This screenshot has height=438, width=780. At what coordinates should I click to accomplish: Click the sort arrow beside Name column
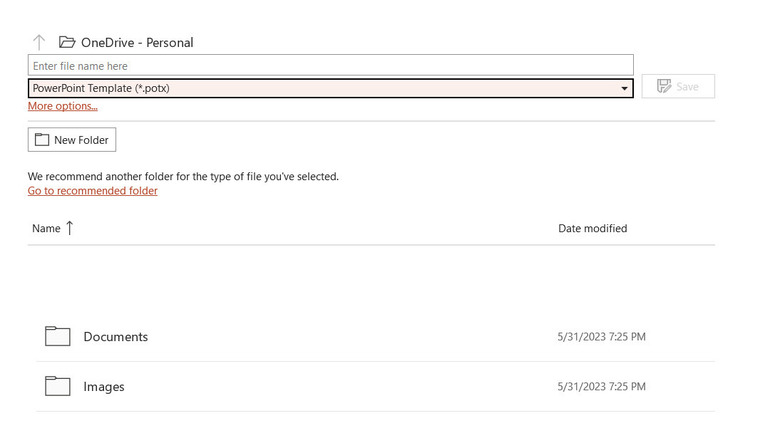(x=70, y=228)
